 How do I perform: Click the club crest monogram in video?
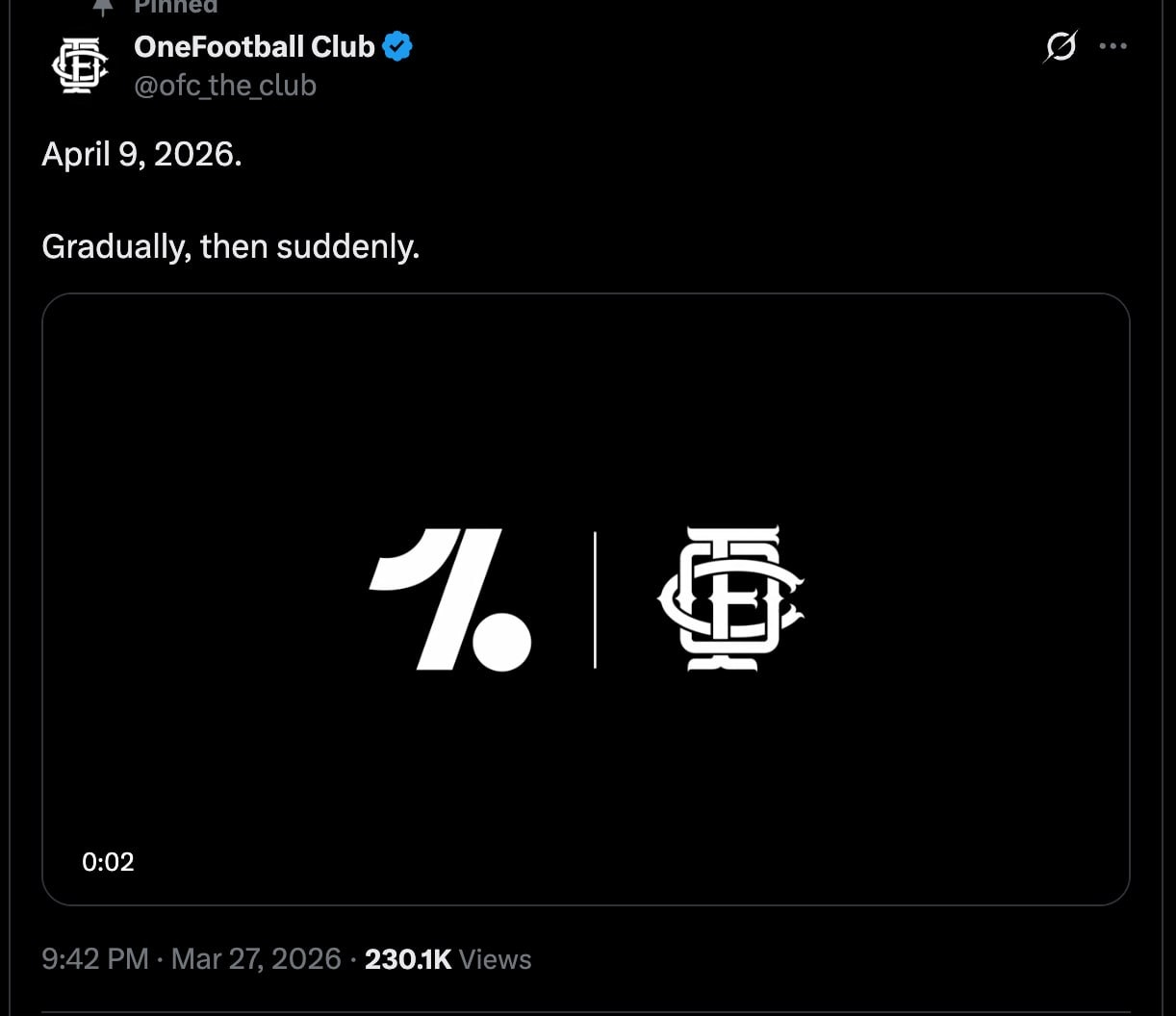pos(730,598)
